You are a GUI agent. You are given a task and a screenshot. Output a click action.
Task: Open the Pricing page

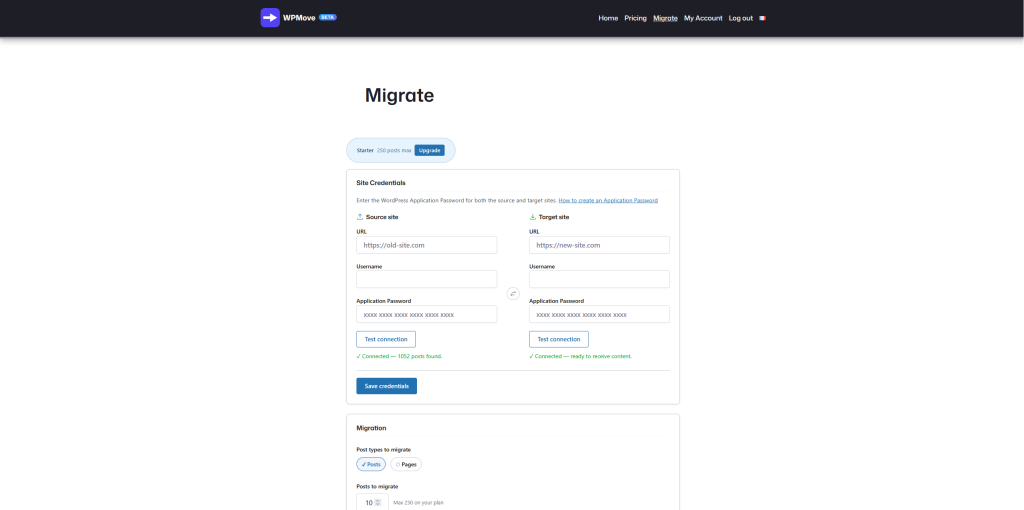635,18
